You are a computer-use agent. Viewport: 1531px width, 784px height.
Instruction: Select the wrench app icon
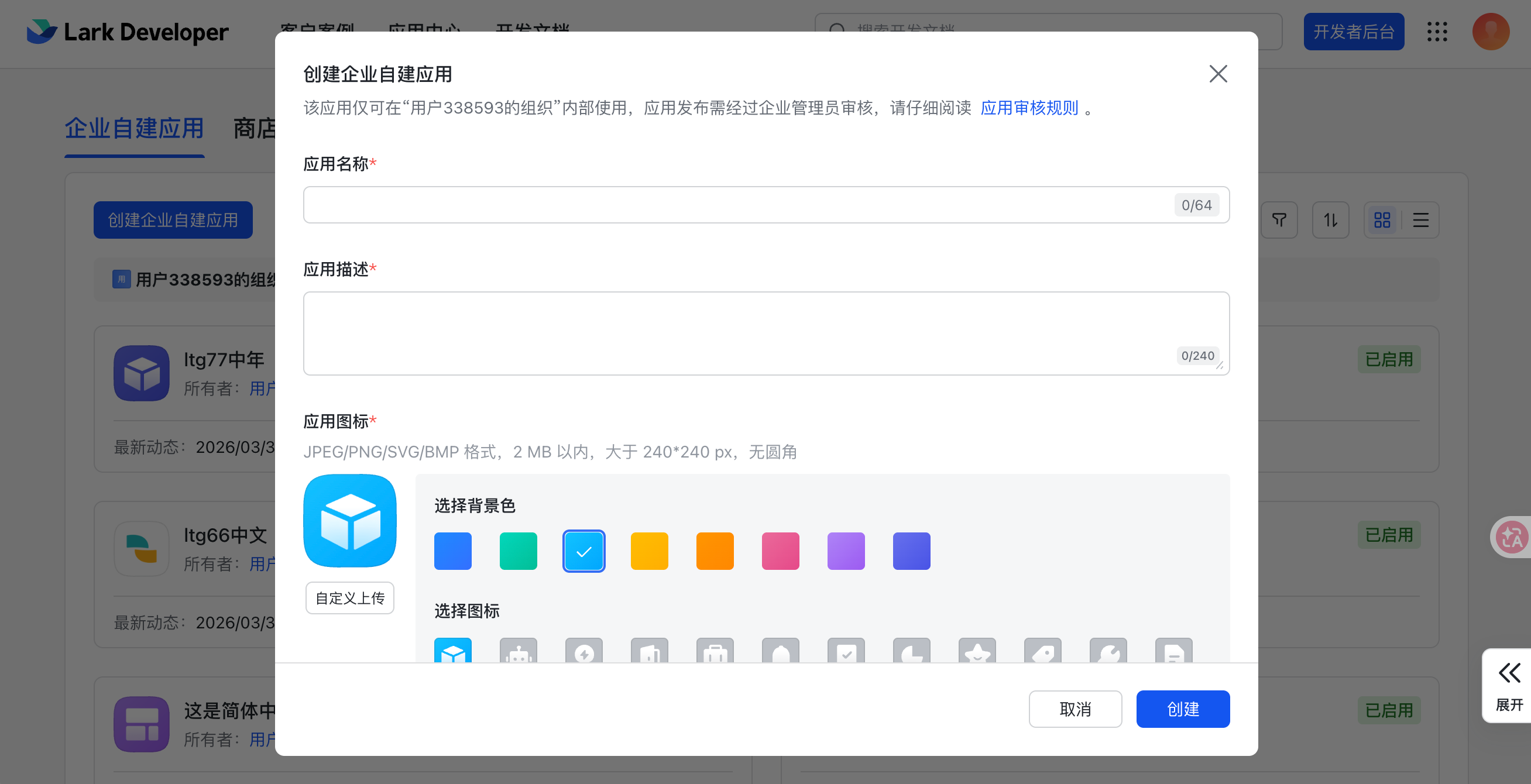[1108, 652]
